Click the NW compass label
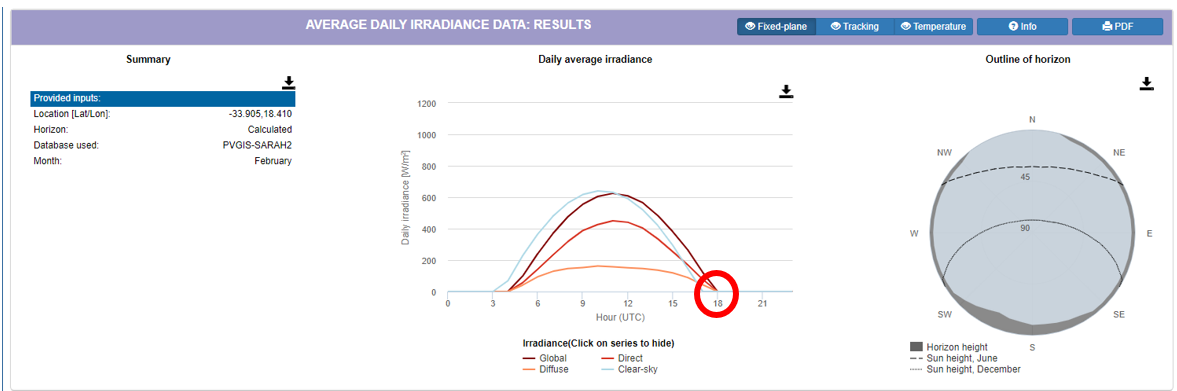 tap(945, 152)
